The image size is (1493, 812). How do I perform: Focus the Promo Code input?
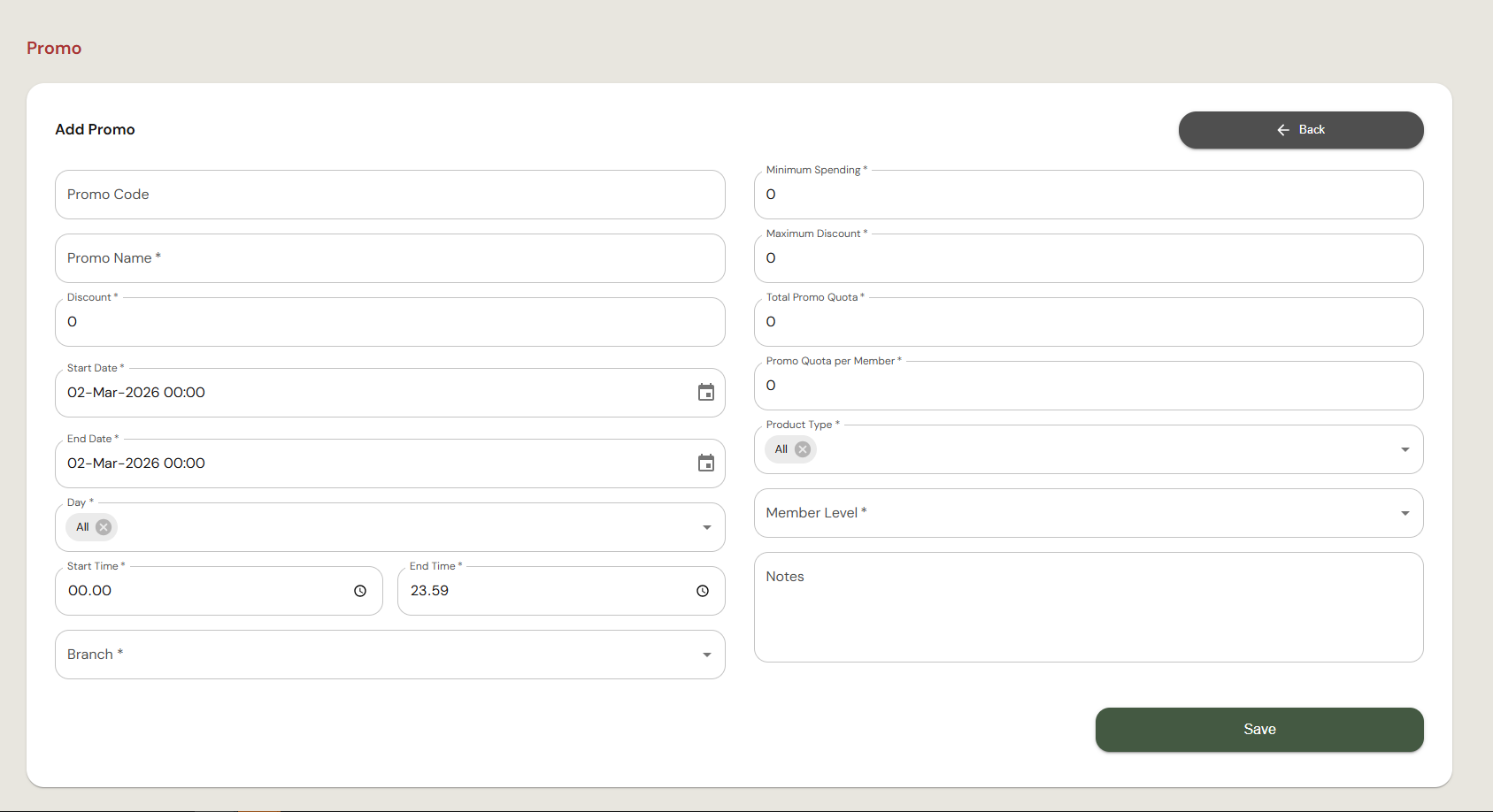[x=390, y=195]
